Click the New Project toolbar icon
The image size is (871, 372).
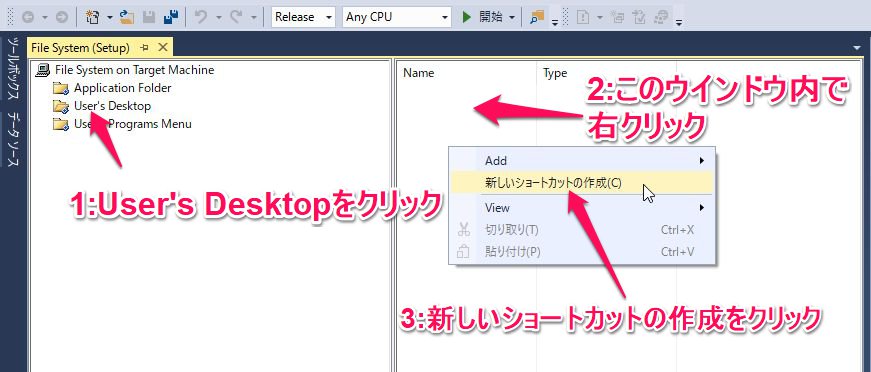tap(93, 17)
